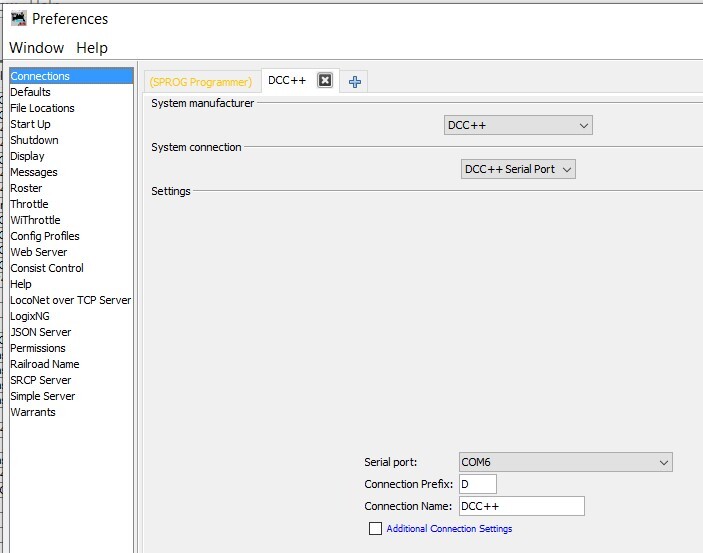Enable Additional Connection Settings checkbox

pos(375,528)
